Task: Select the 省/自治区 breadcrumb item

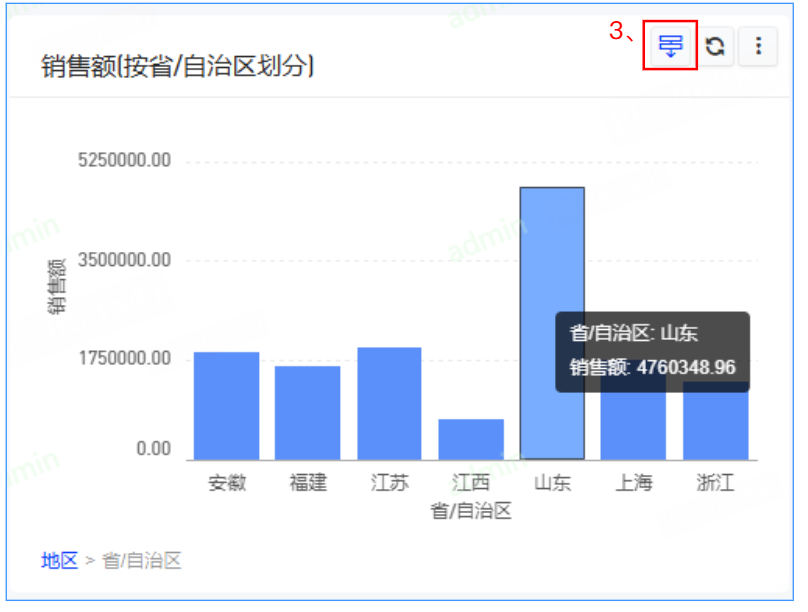Action: 142,560
